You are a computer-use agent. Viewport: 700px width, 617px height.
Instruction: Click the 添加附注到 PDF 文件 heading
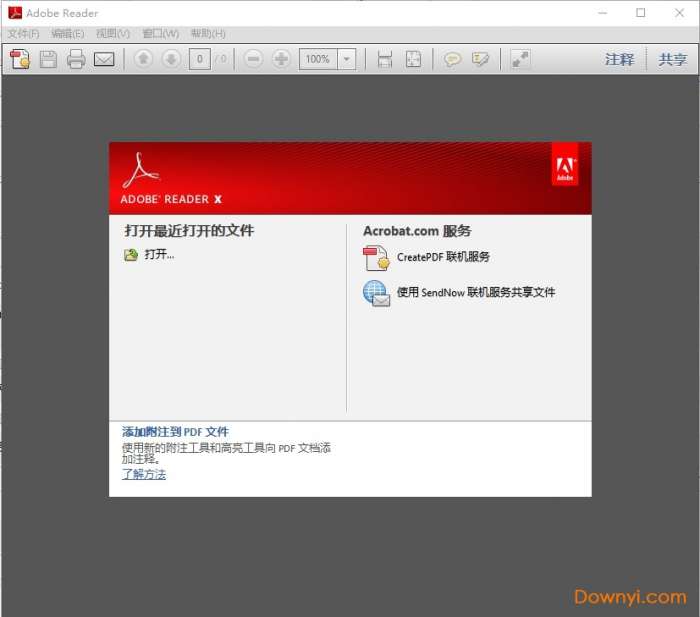175,432
